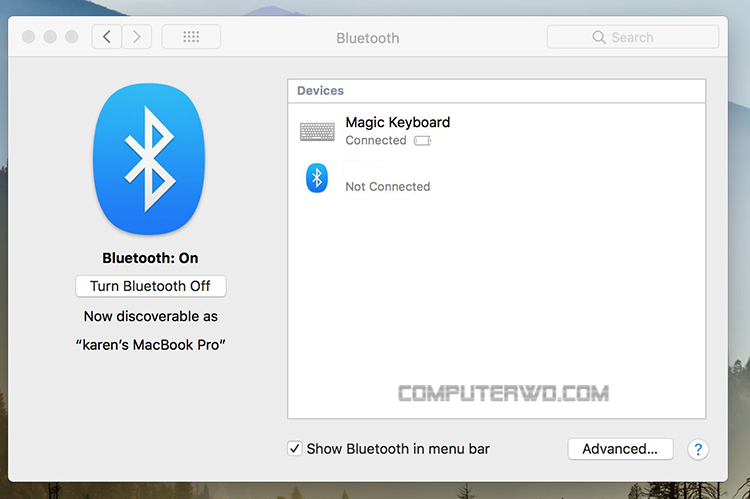This screenshot has width=750, height=499.
Task: Click the Magic Keyboard battery level icon
Action: [x=422, y=141]
